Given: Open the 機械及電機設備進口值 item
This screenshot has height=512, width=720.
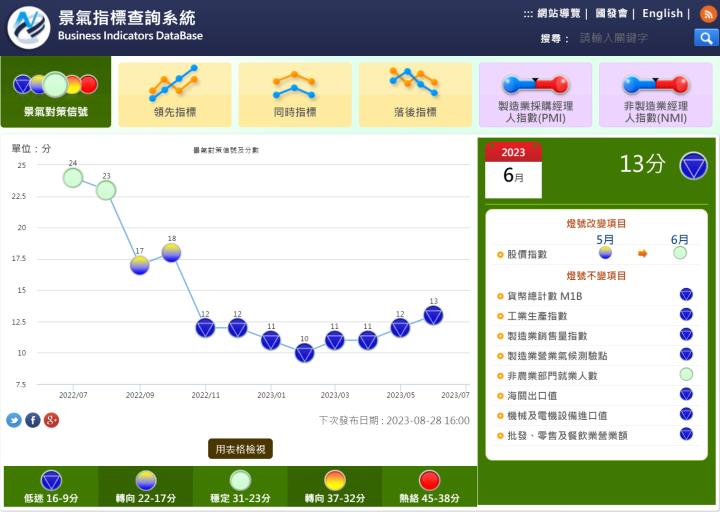Looking at the screenshot, I should pyautogui.click(x=557, y=416).
